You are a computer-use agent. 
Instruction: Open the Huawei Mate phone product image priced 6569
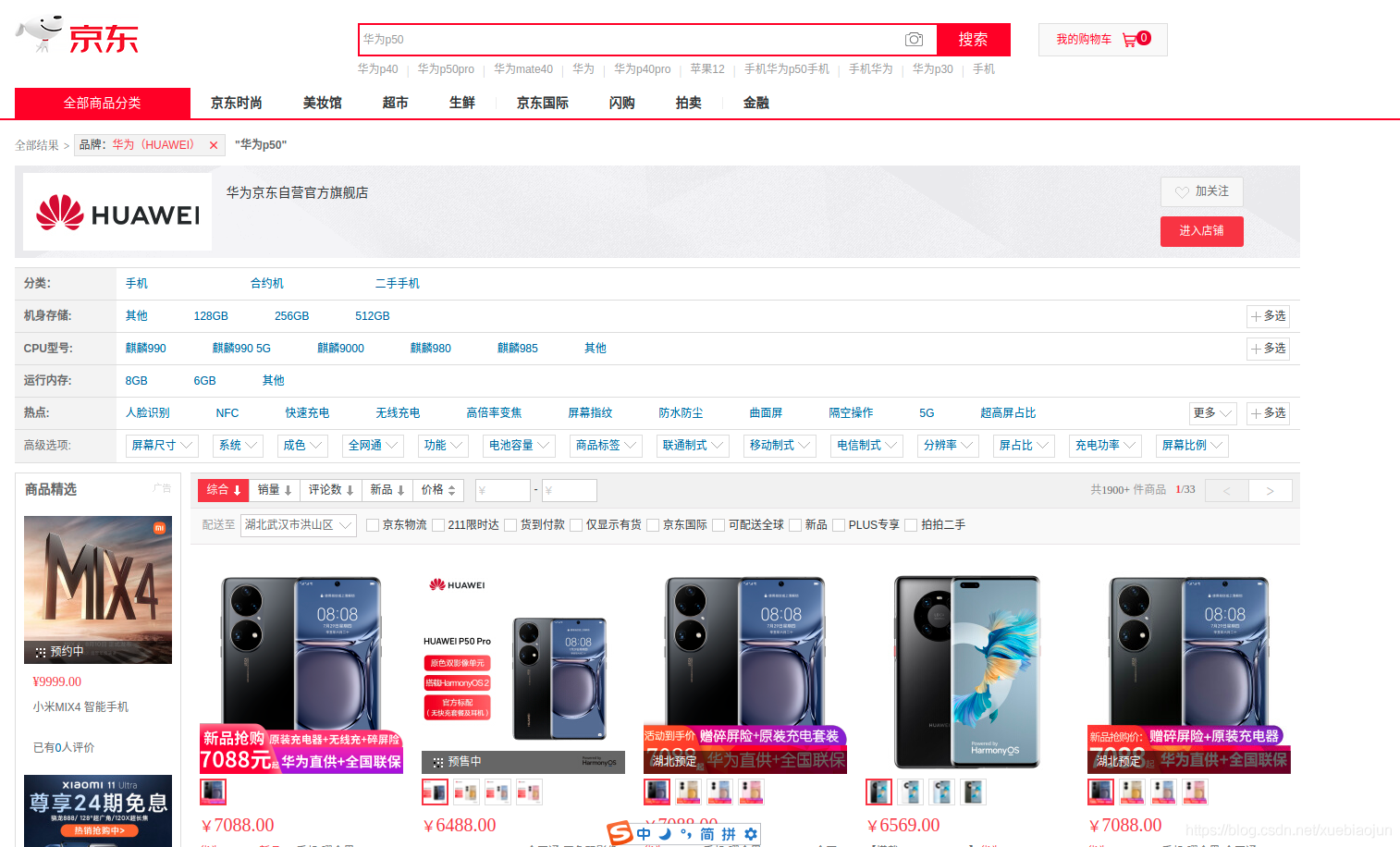pyautogui.click(x=966, y=671)
